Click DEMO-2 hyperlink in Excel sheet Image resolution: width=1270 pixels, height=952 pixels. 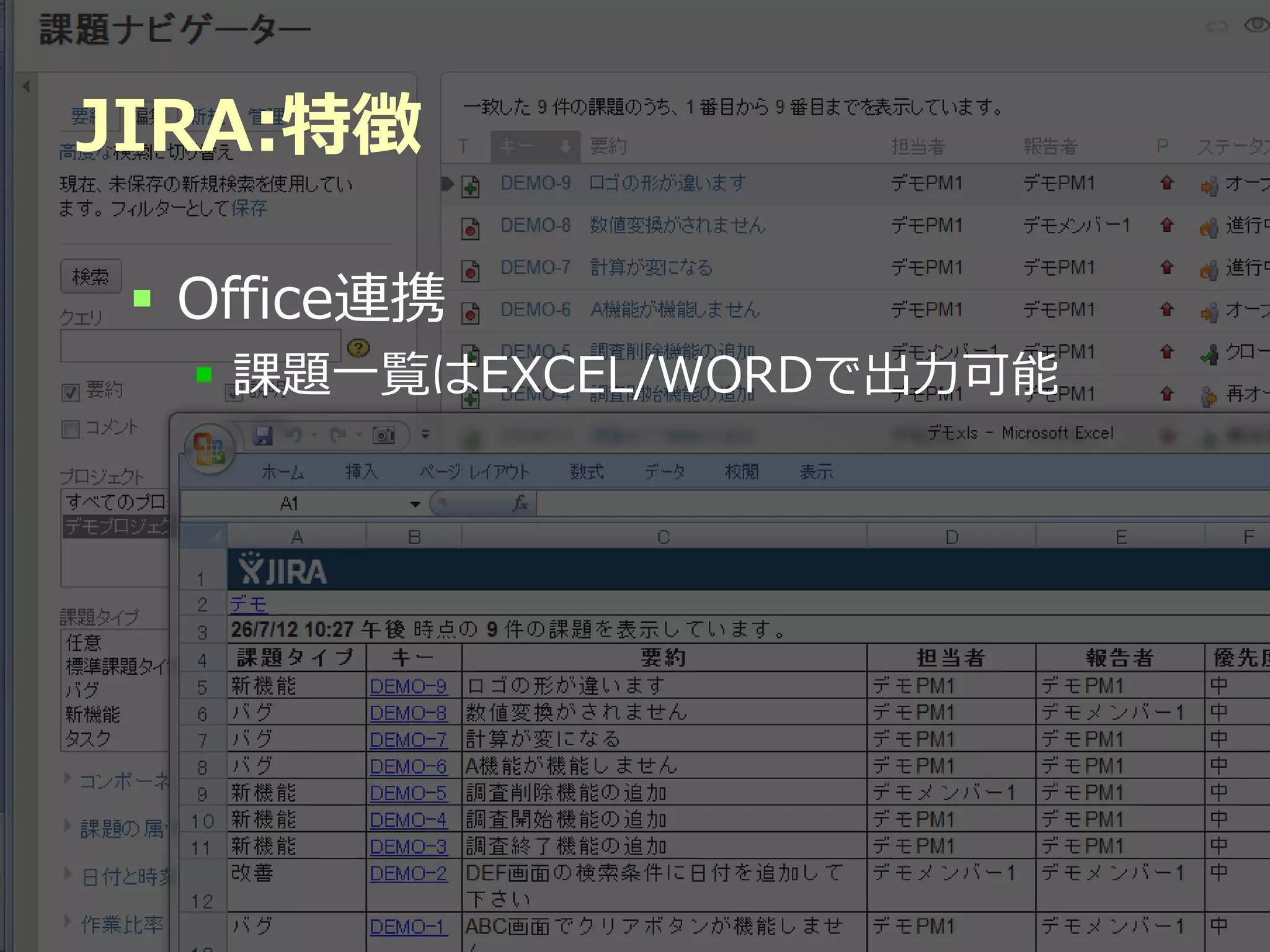coord(408,873)
